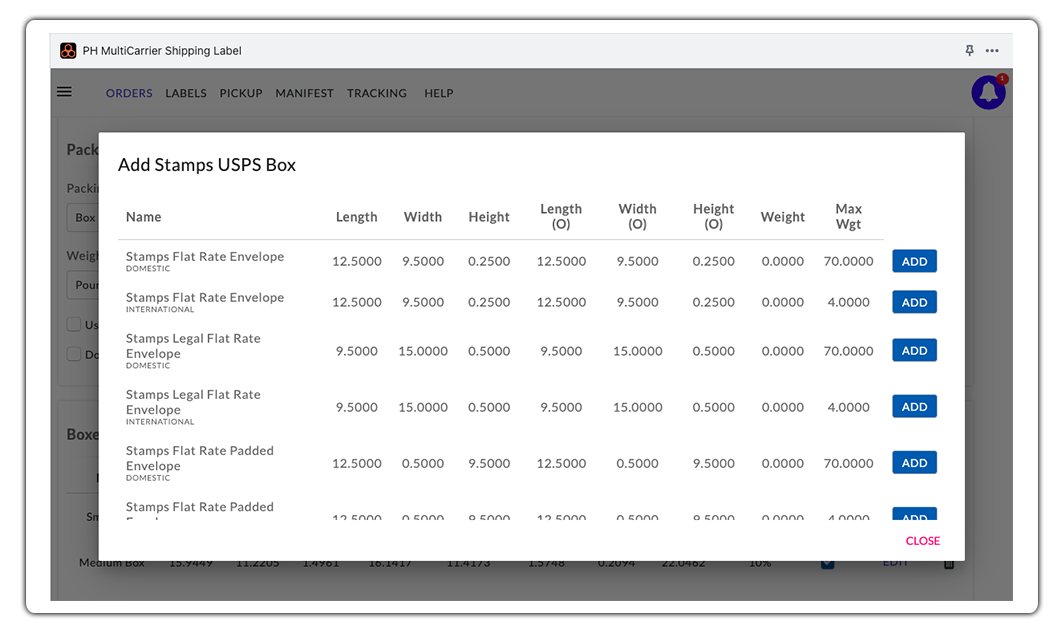
Task: Click the 'Height' column header
Action: pyautogui.click(x=489, y=217)
